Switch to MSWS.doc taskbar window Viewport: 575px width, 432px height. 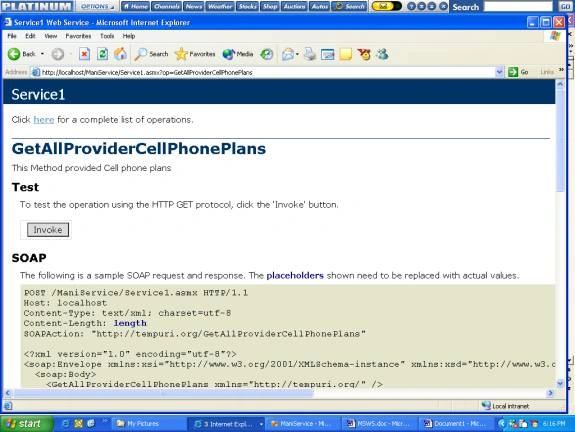coord(380,424)
